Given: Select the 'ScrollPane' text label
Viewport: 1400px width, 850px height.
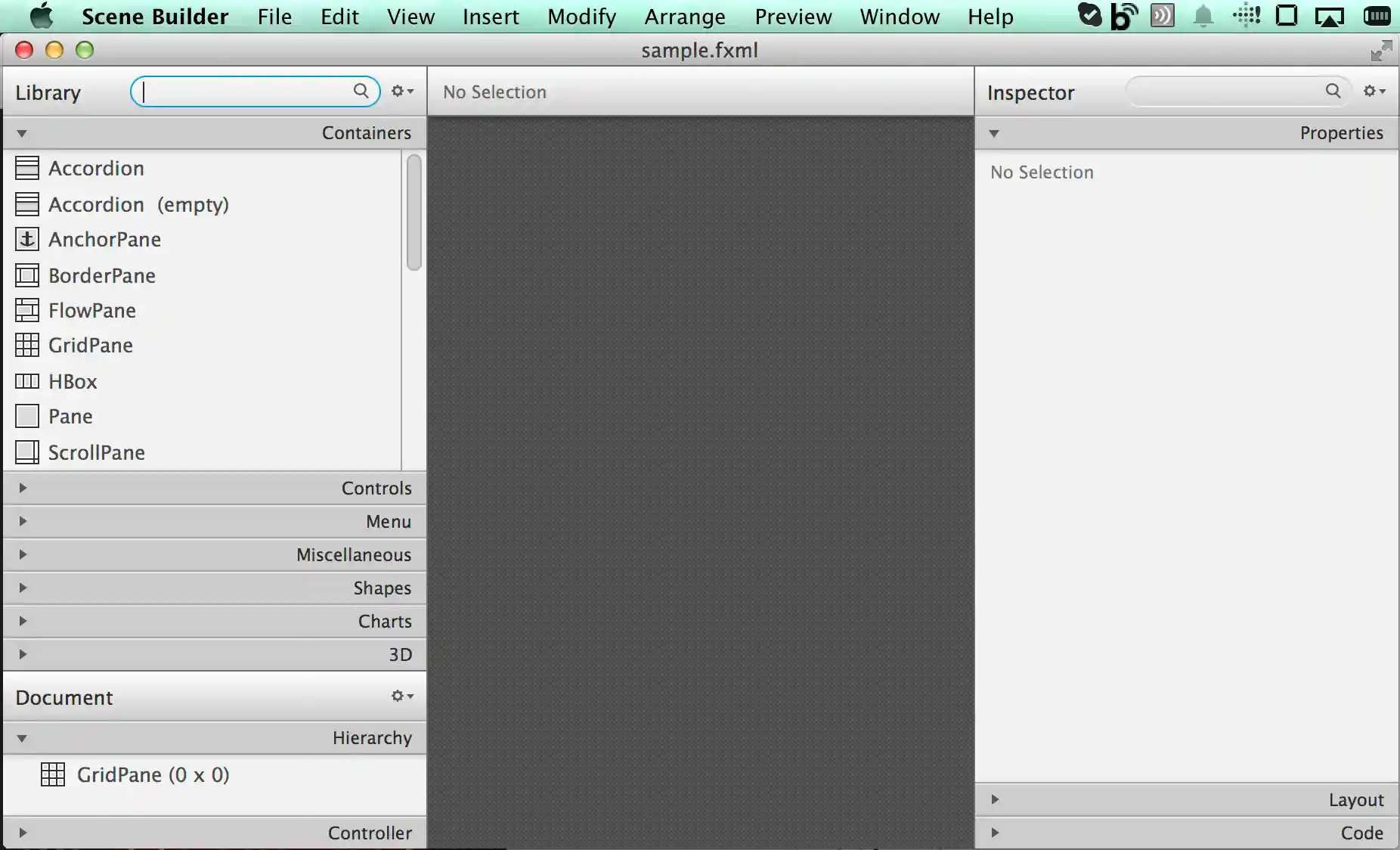Looking at the screenshot, I should pos(97,452).
